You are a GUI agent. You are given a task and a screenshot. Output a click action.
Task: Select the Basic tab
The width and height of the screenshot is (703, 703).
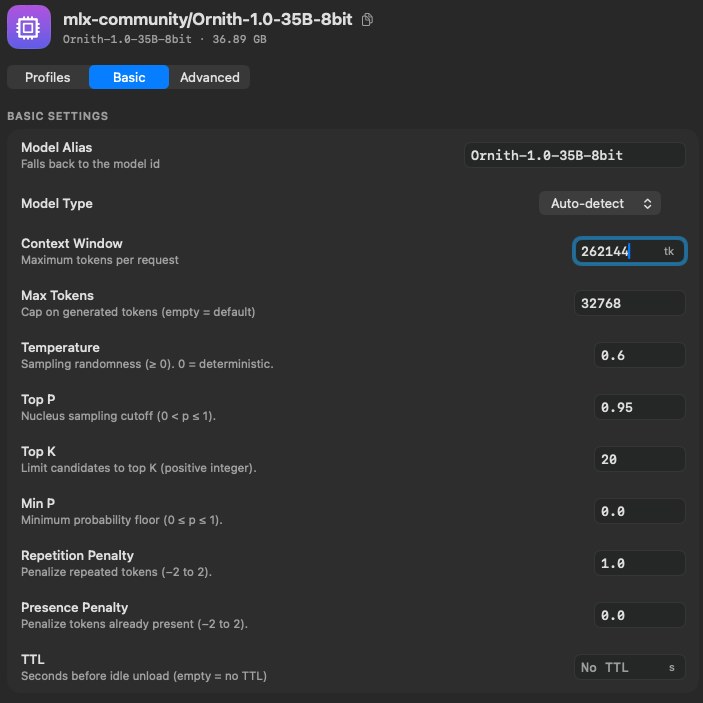[129, 77]
